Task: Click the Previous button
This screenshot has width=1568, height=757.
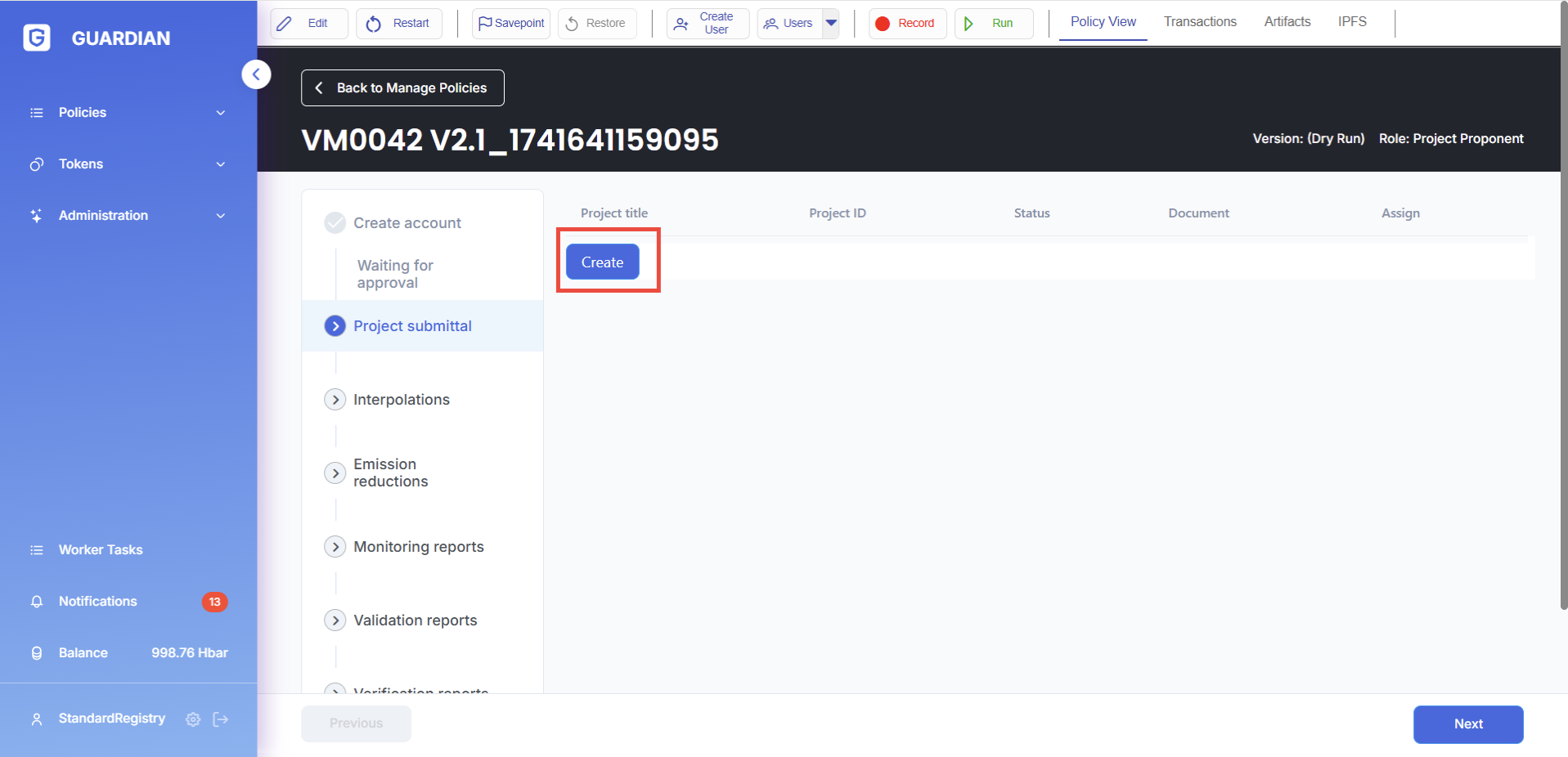Action: pyautogui.click(x=356, y=723)
